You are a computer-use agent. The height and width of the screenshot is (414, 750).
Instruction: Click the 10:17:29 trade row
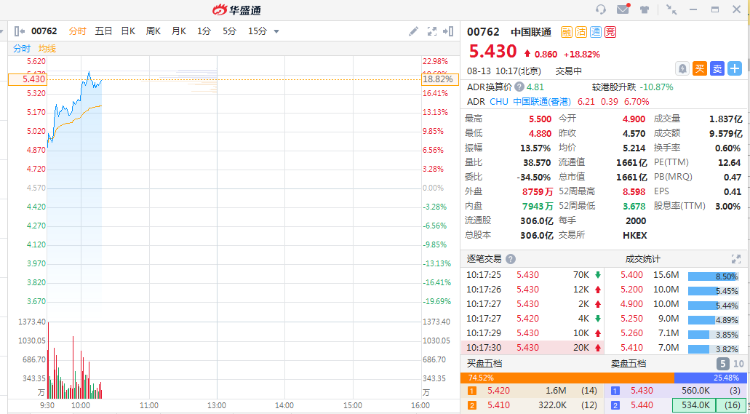(x=532, y=333)
